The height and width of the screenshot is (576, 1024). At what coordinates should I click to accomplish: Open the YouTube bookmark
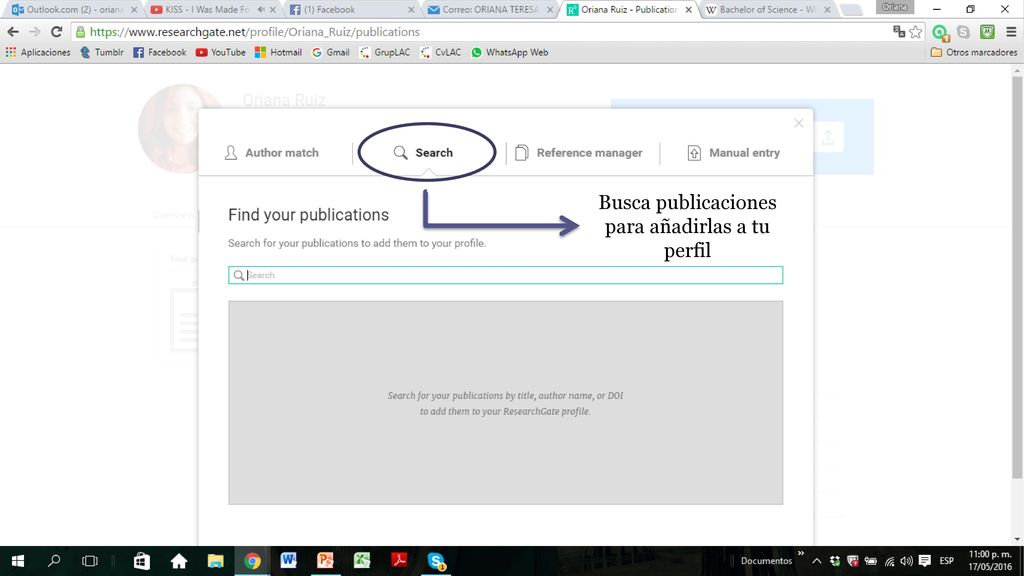point(220,52)
